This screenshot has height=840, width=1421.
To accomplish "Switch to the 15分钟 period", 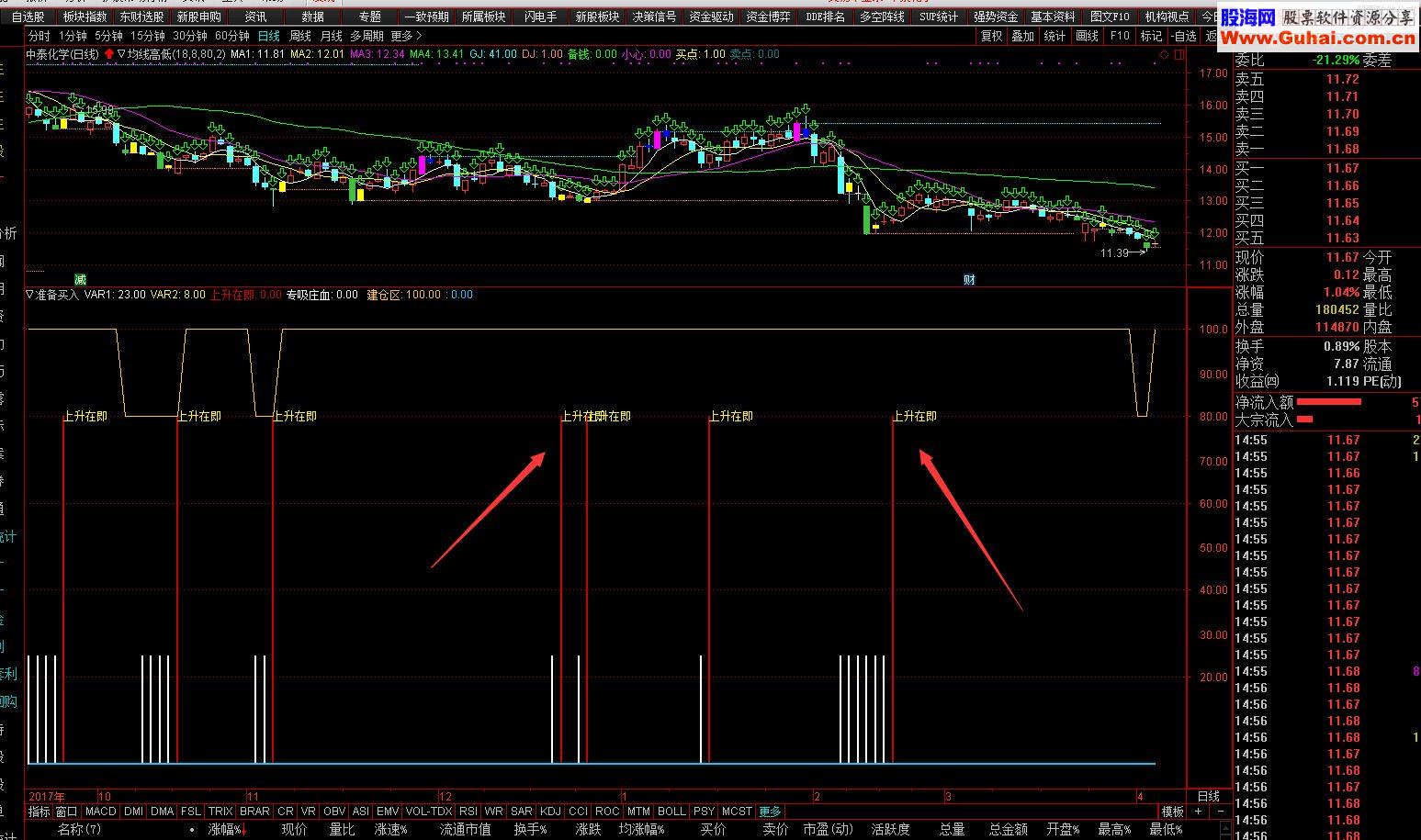I will [x=147, y=36].
